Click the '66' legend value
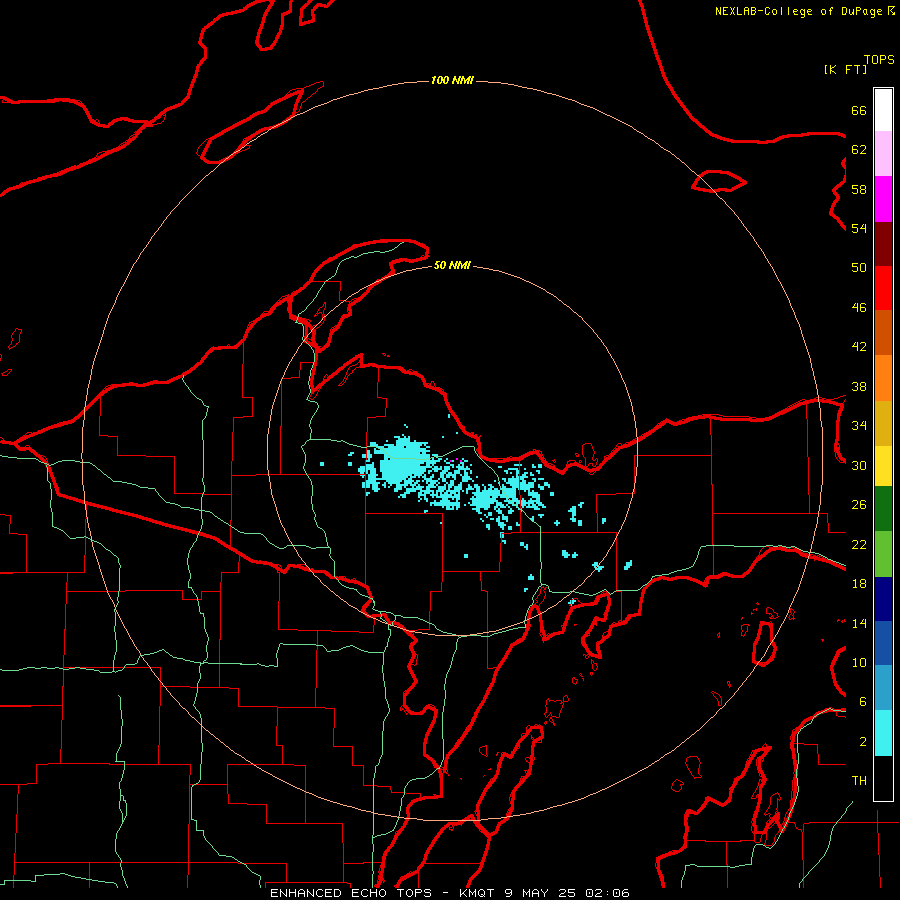This screenshot has width=900, height=900. 859,110
